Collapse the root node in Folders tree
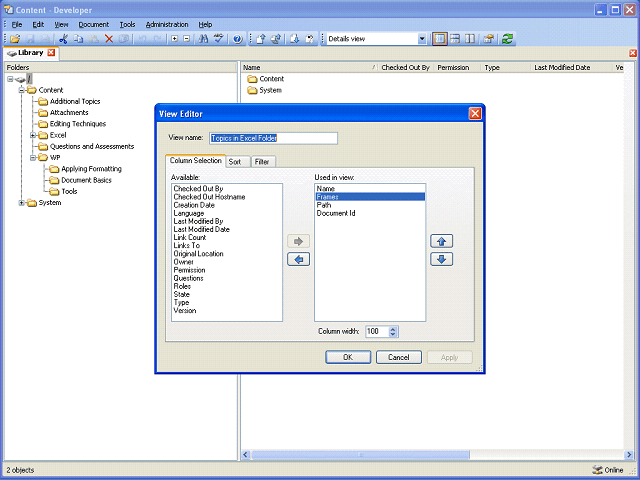This screenshot has width=640, height=480. [10, 79]
